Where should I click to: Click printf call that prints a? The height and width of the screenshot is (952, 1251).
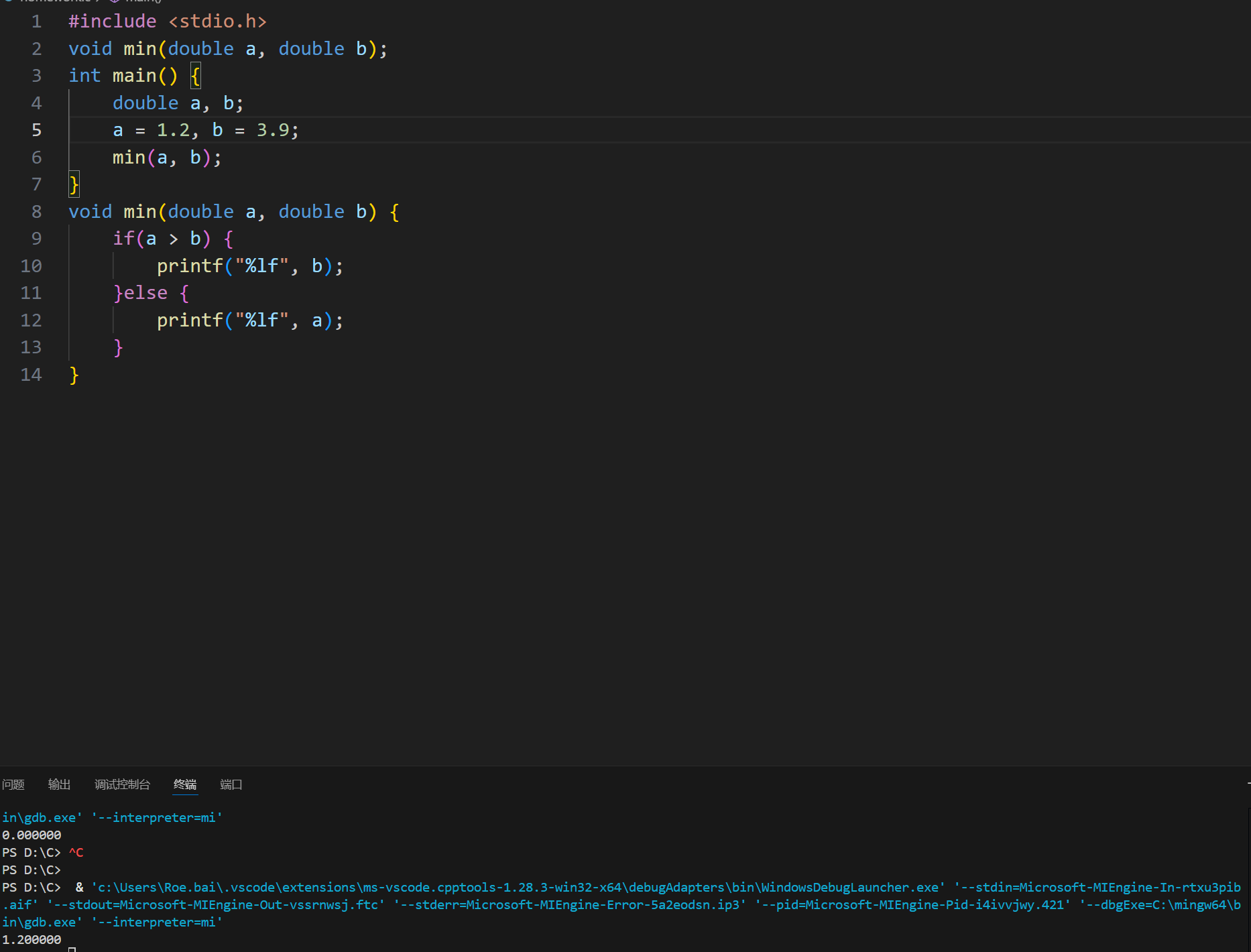tap(250, 320)
